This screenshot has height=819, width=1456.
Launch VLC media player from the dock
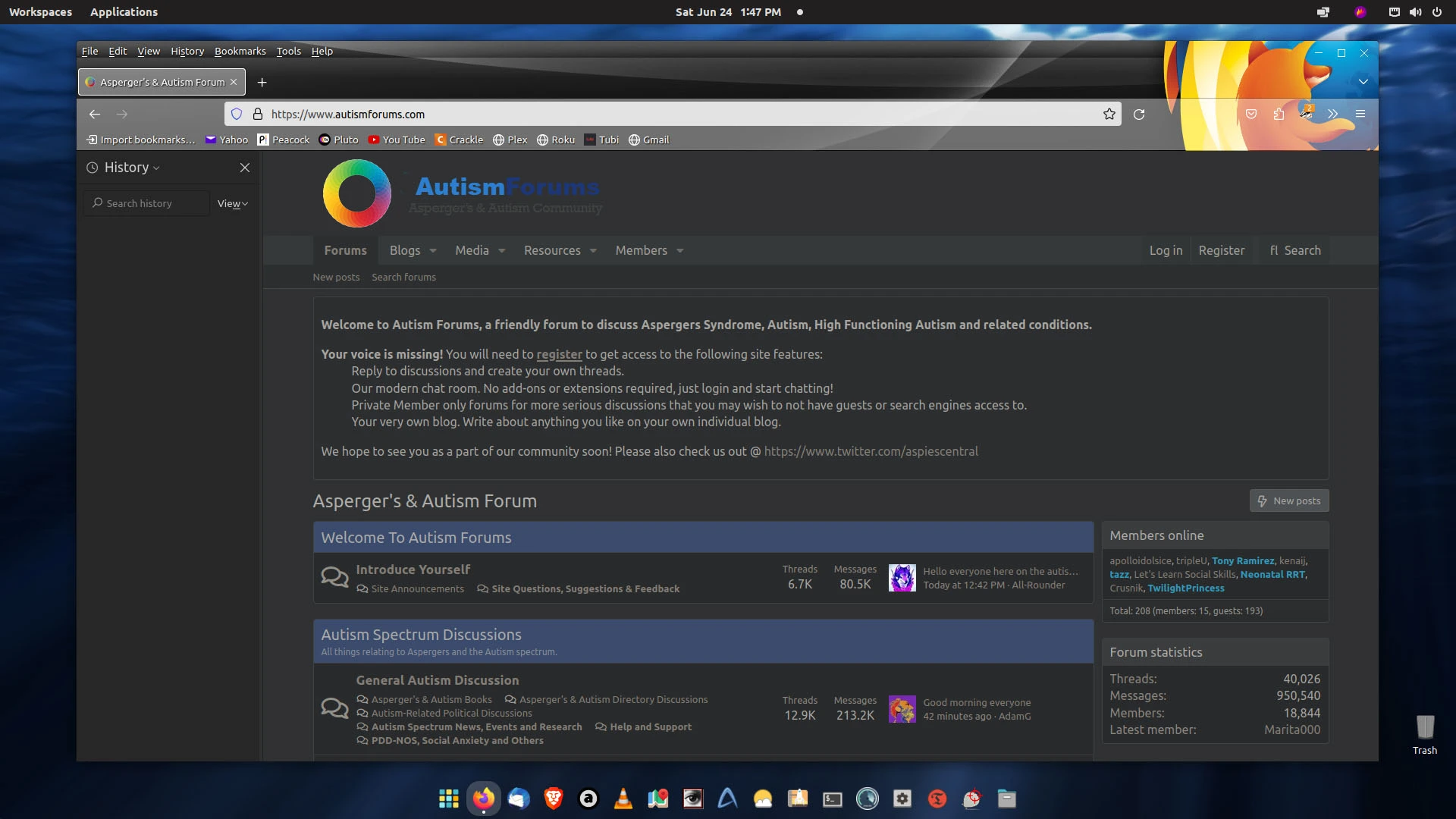click(623, 799)
